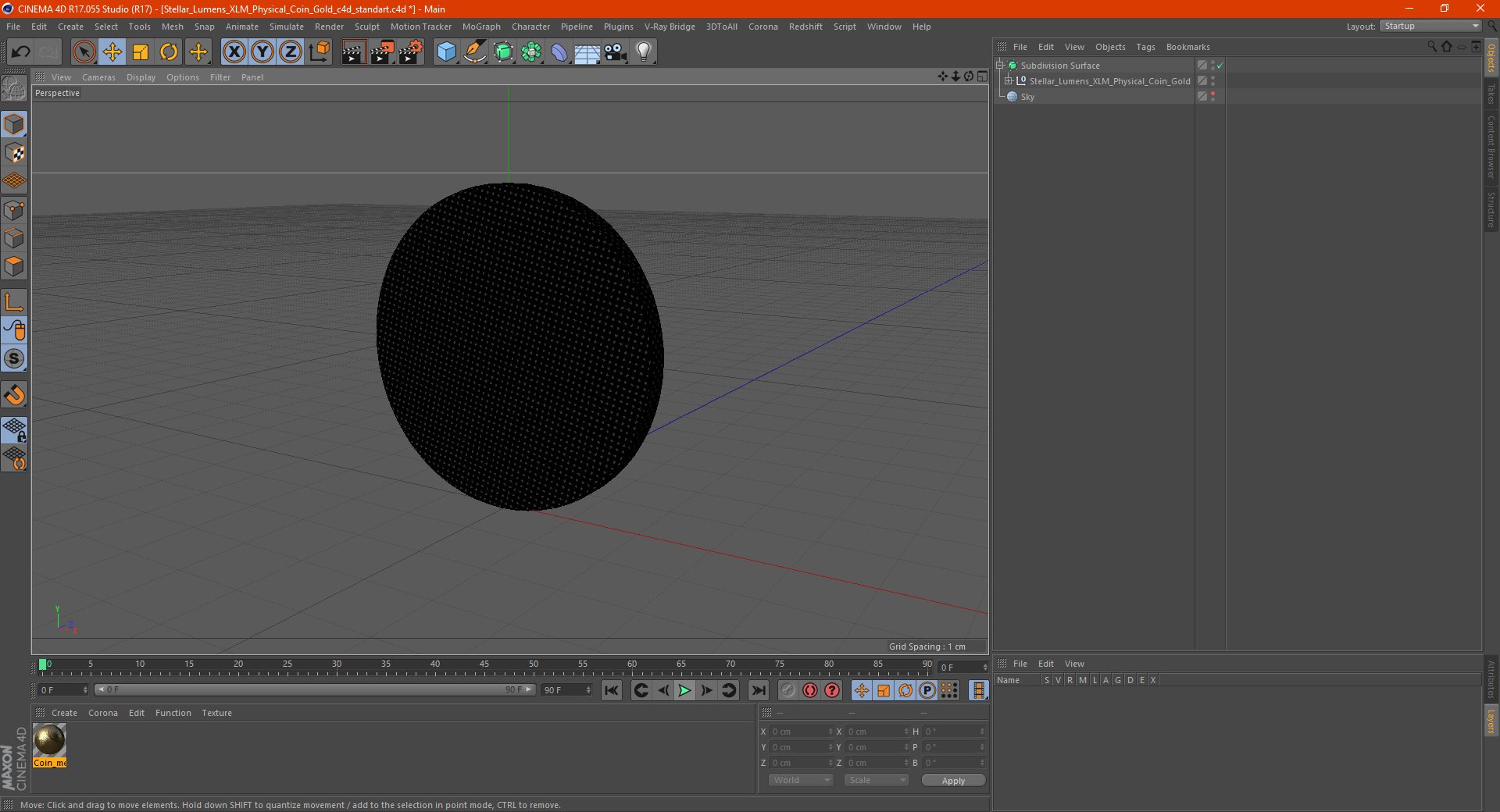Enable Edges mode
This screenshot has width=1500, height=812.
click(14, 238)
